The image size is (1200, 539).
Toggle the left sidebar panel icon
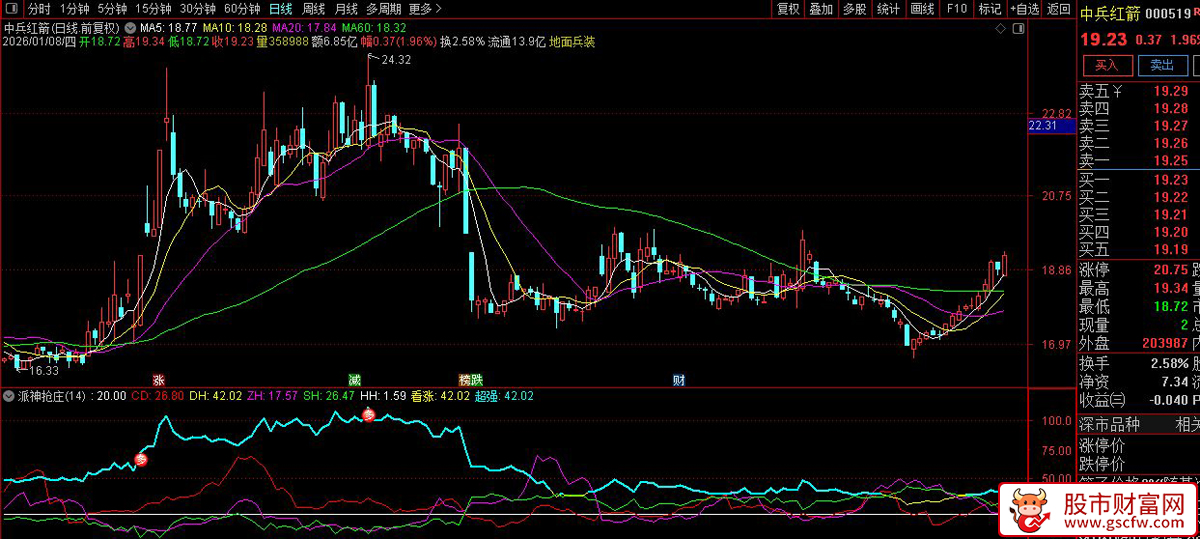[11, 9]
